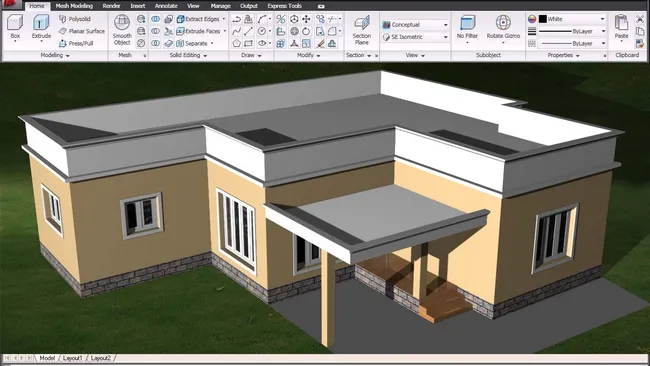Select the Spline draw tool
This screenshot has height=366, width=650.
(236, 31)
